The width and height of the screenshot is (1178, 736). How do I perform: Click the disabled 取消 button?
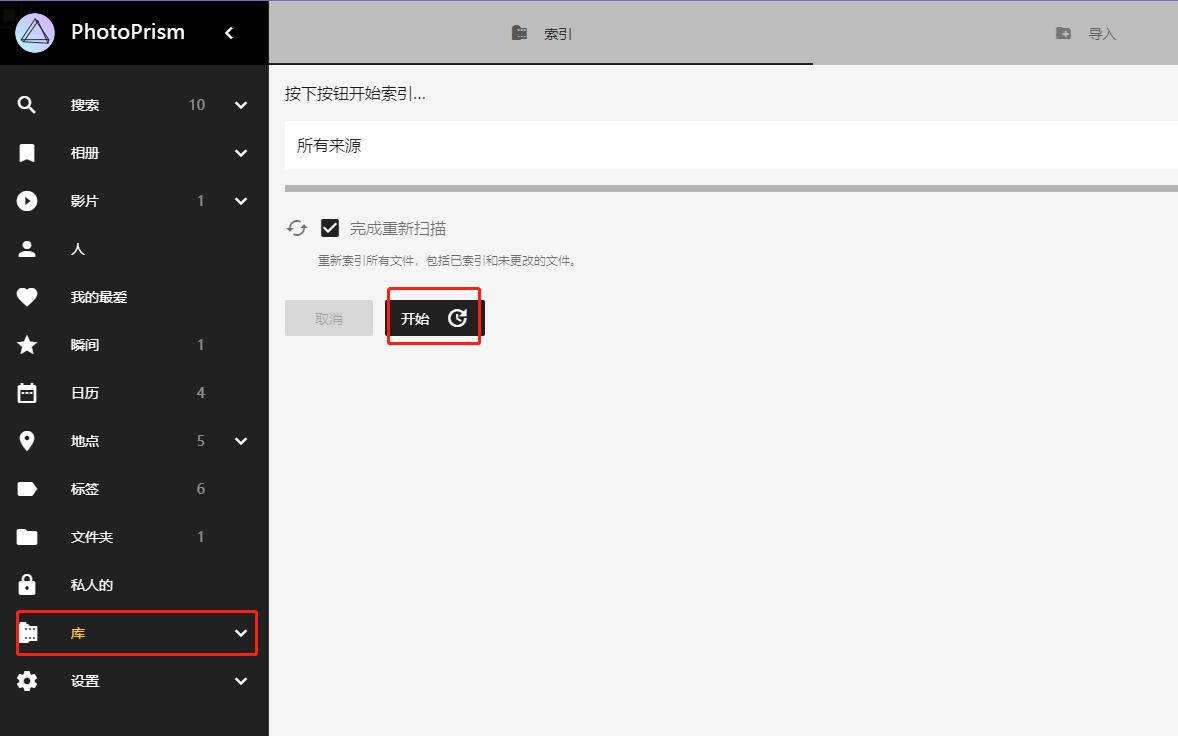[328, 317]
